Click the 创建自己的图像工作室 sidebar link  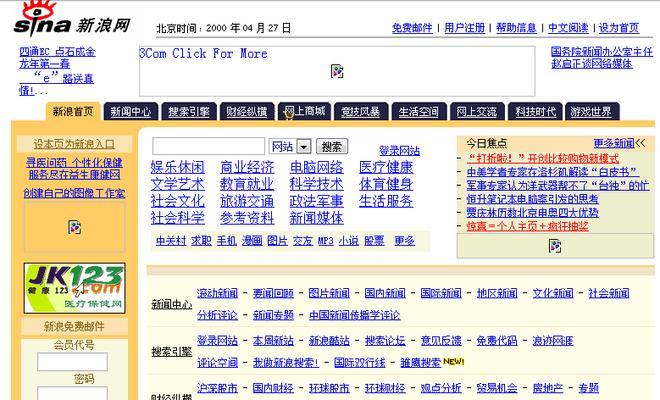(74, 193)
